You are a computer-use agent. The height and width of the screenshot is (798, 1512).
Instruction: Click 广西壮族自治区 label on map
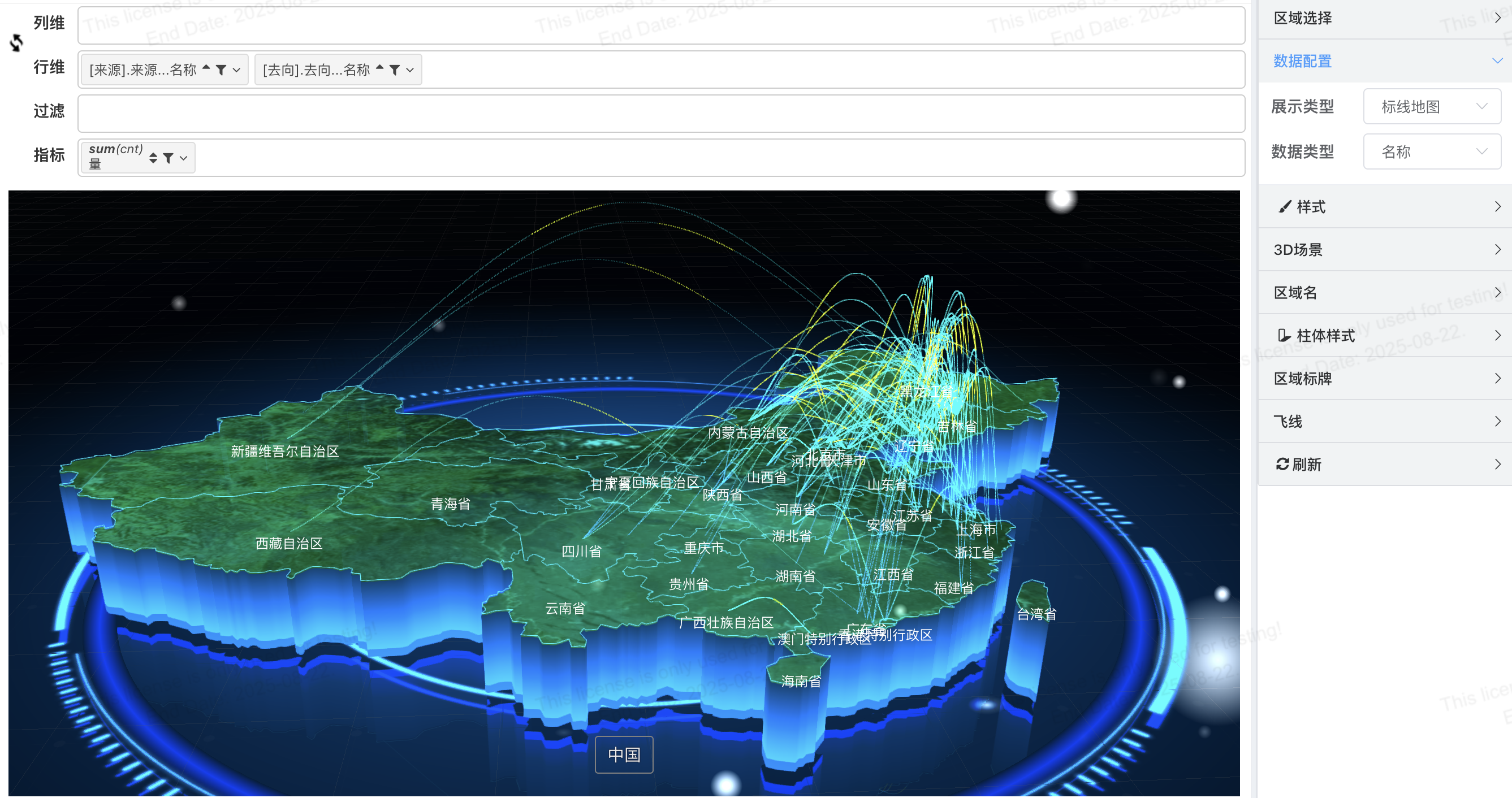[x=726, y=622]
